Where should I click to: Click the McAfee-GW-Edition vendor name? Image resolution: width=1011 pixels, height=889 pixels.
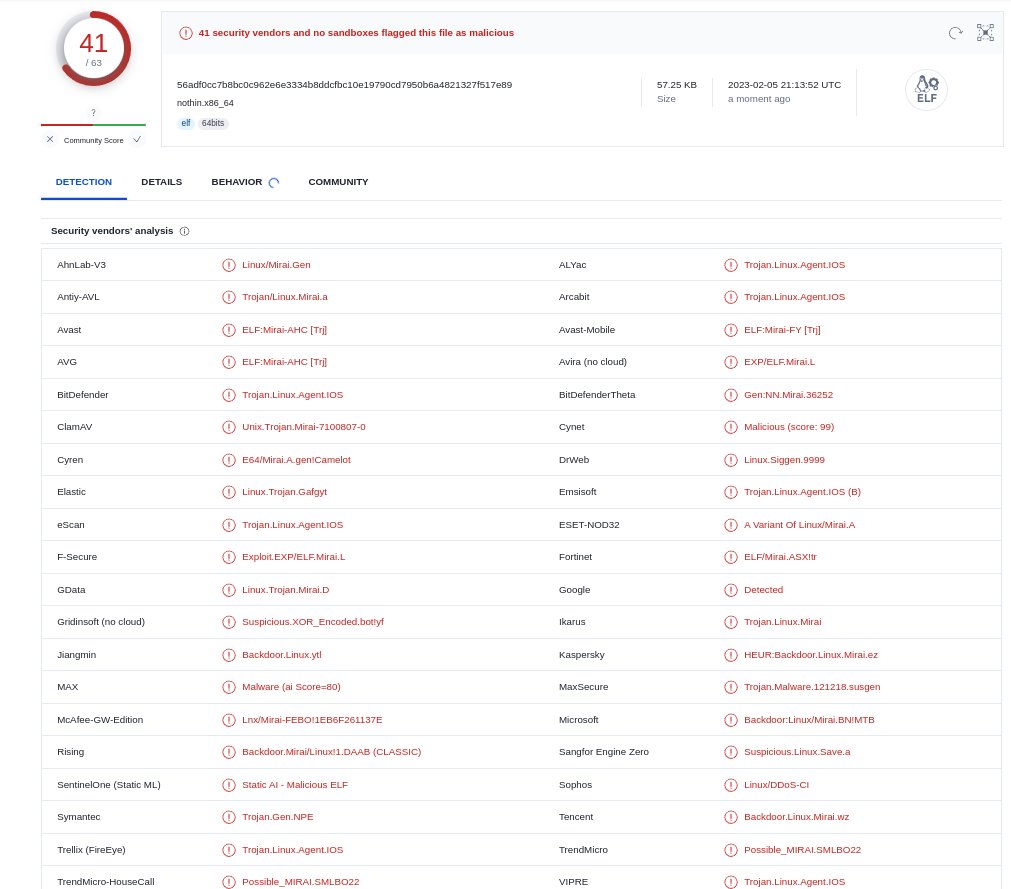pyautogui.click(x=100, y=720)
